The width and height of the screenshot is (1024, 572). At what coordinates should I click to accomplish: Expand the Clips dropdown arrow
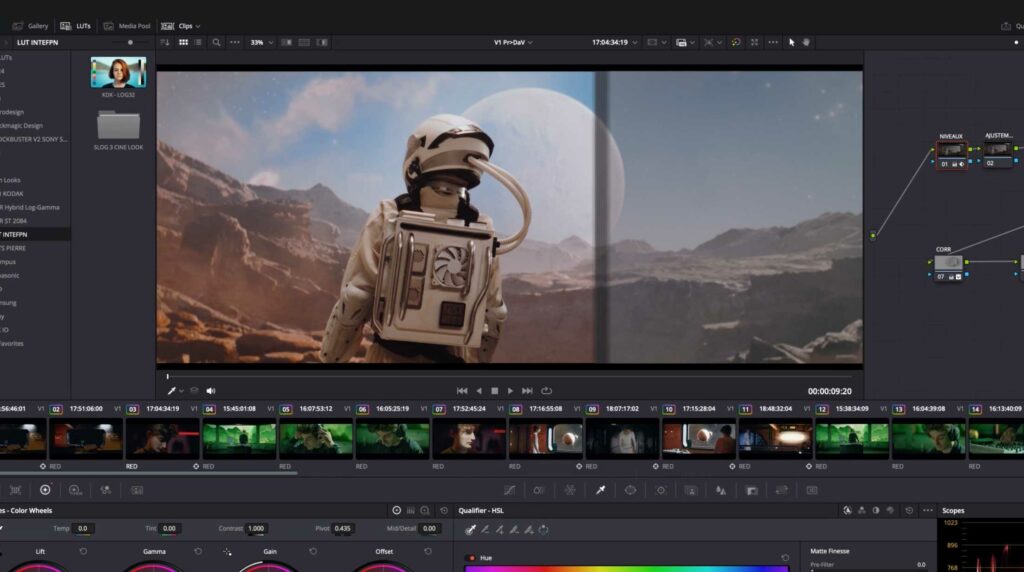tap(198, 26)
